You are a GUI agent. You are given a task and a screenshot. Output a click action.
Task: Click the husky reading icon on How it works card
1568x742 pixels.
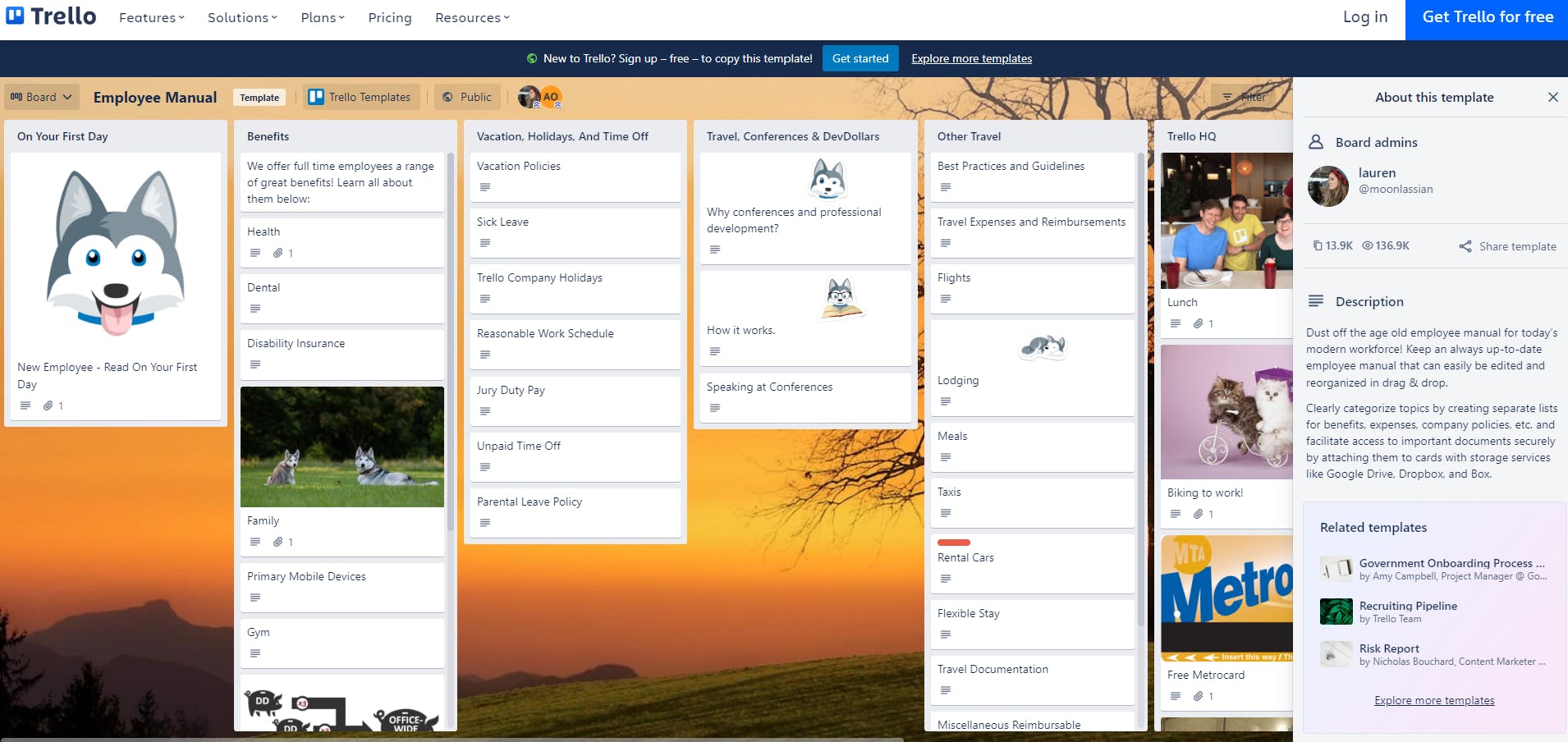[841, 299]
